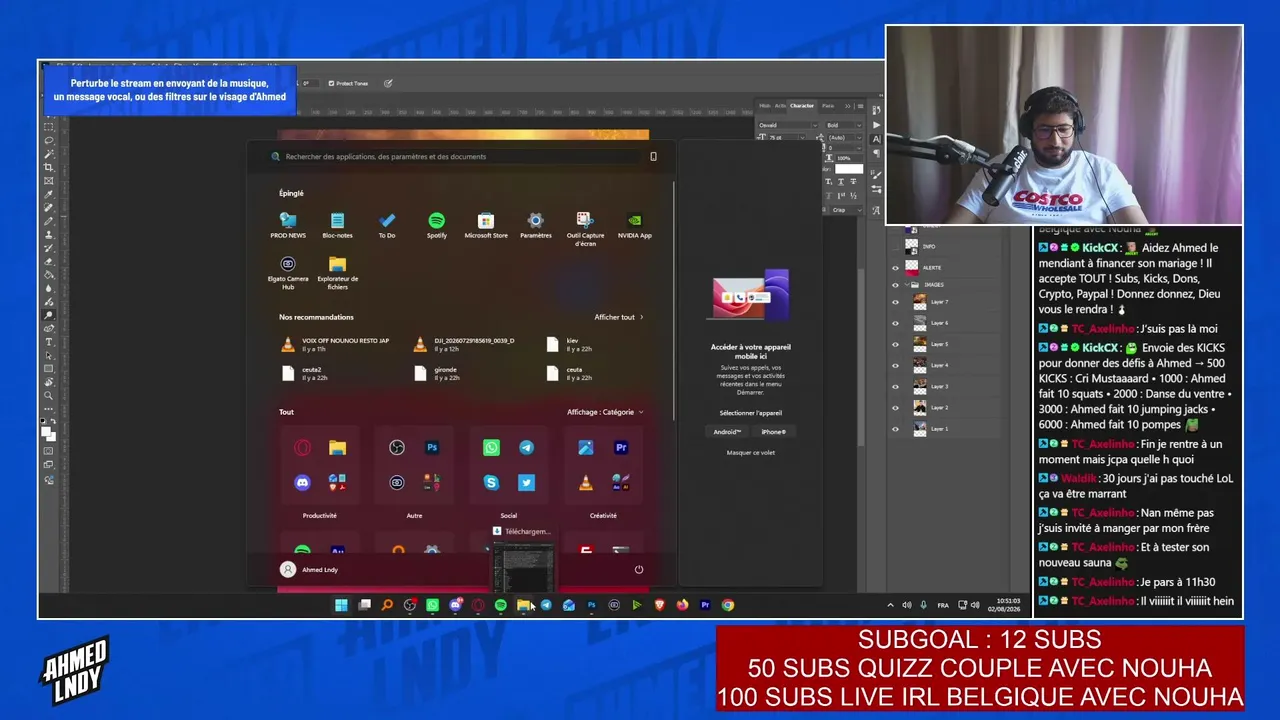Click the Android device button
The height and width of the screenshot is (720, 1280).
tap(727, 432)
